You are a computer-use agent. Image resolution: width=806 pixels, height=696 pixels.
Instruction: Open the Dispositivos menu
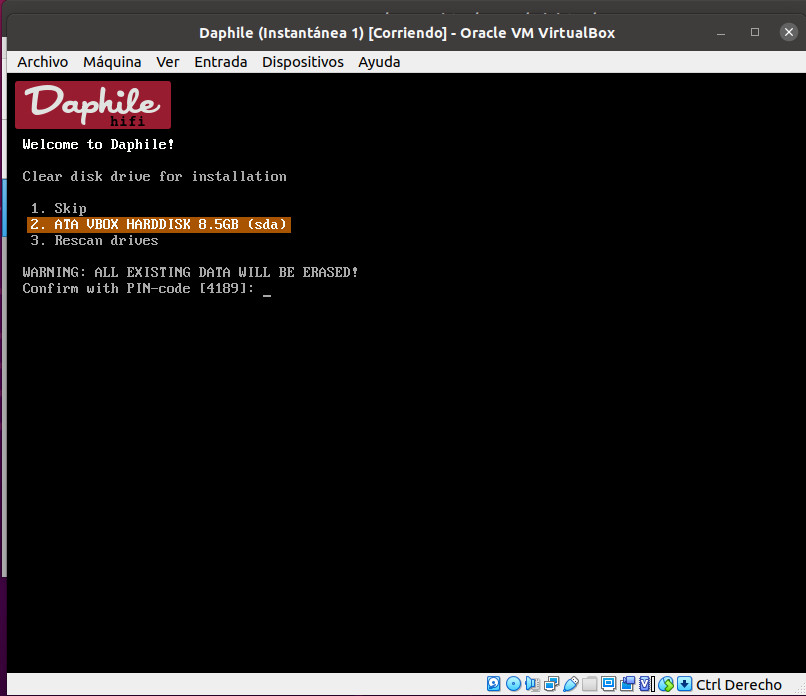coord(303,62)
